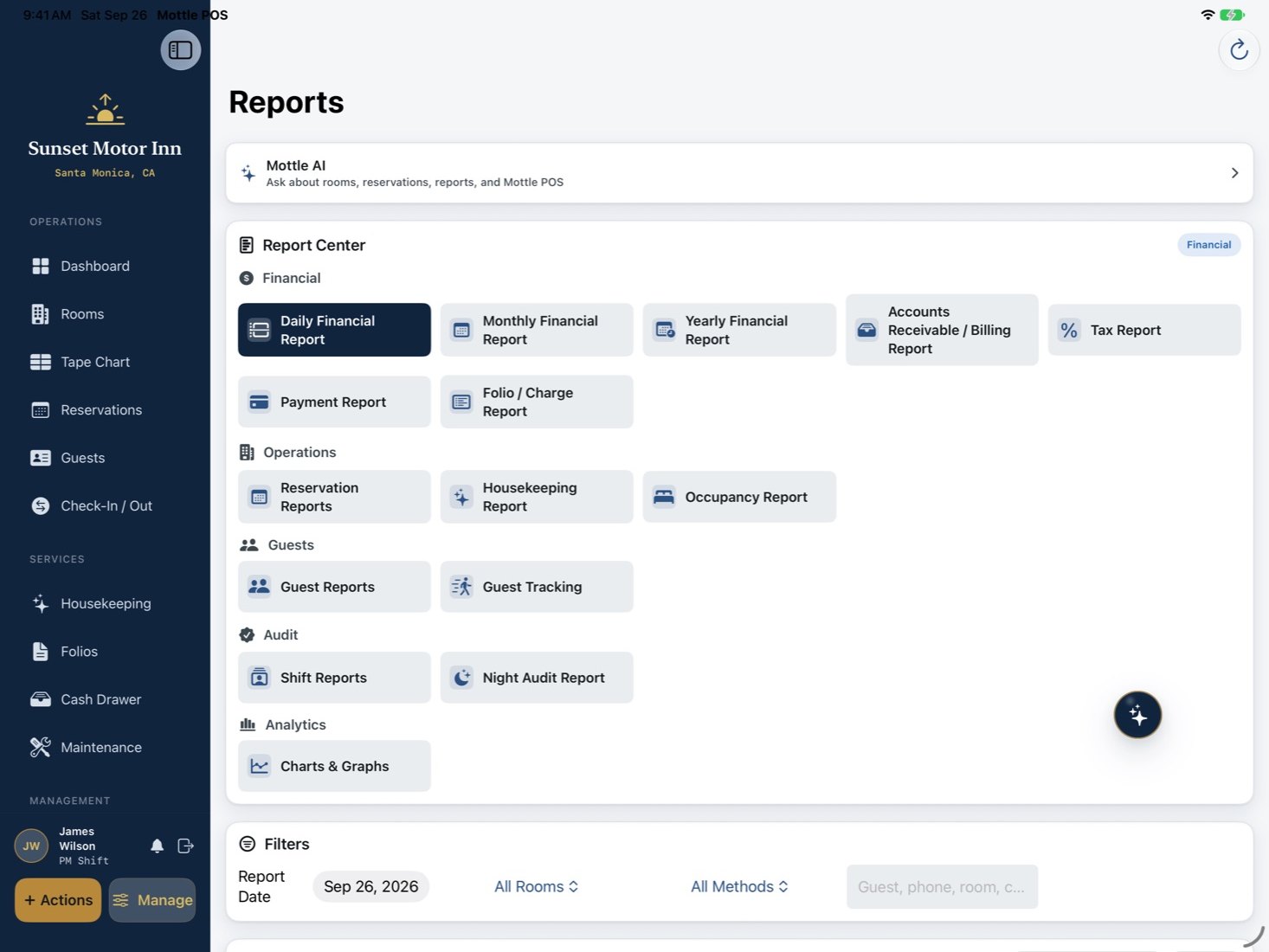
Task: Tap the JW user avatar
Action: [x=31, y=846]
